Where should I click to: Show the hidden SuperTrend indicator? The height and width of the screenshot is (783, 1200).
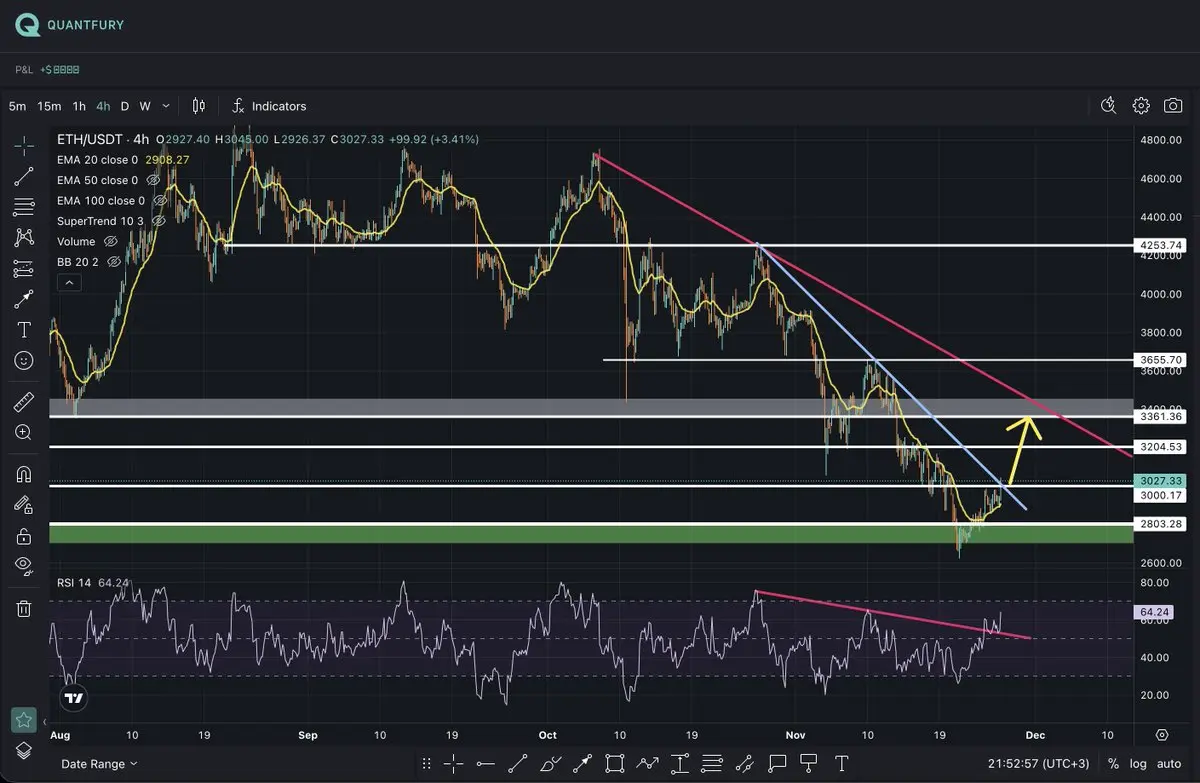pos(158,221)
